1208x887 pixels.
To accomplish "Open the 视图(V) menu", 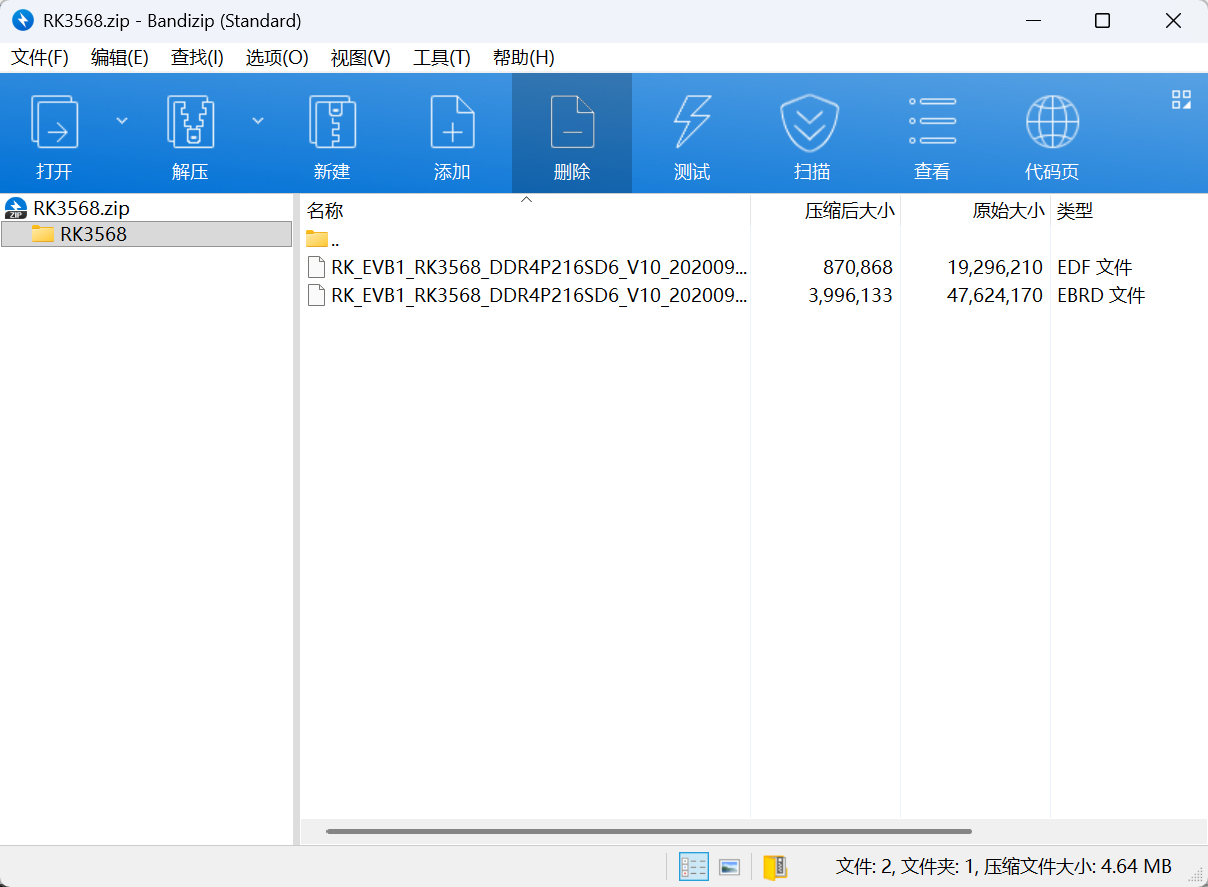I will 361,58.
